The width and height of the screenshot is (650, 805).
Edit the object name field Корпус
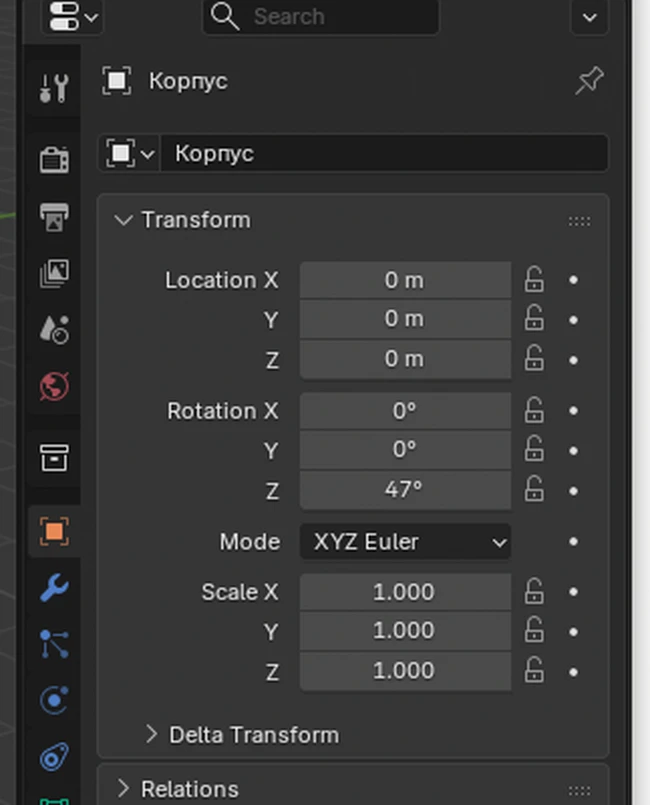pyautogui.click(x=384, y=153)
